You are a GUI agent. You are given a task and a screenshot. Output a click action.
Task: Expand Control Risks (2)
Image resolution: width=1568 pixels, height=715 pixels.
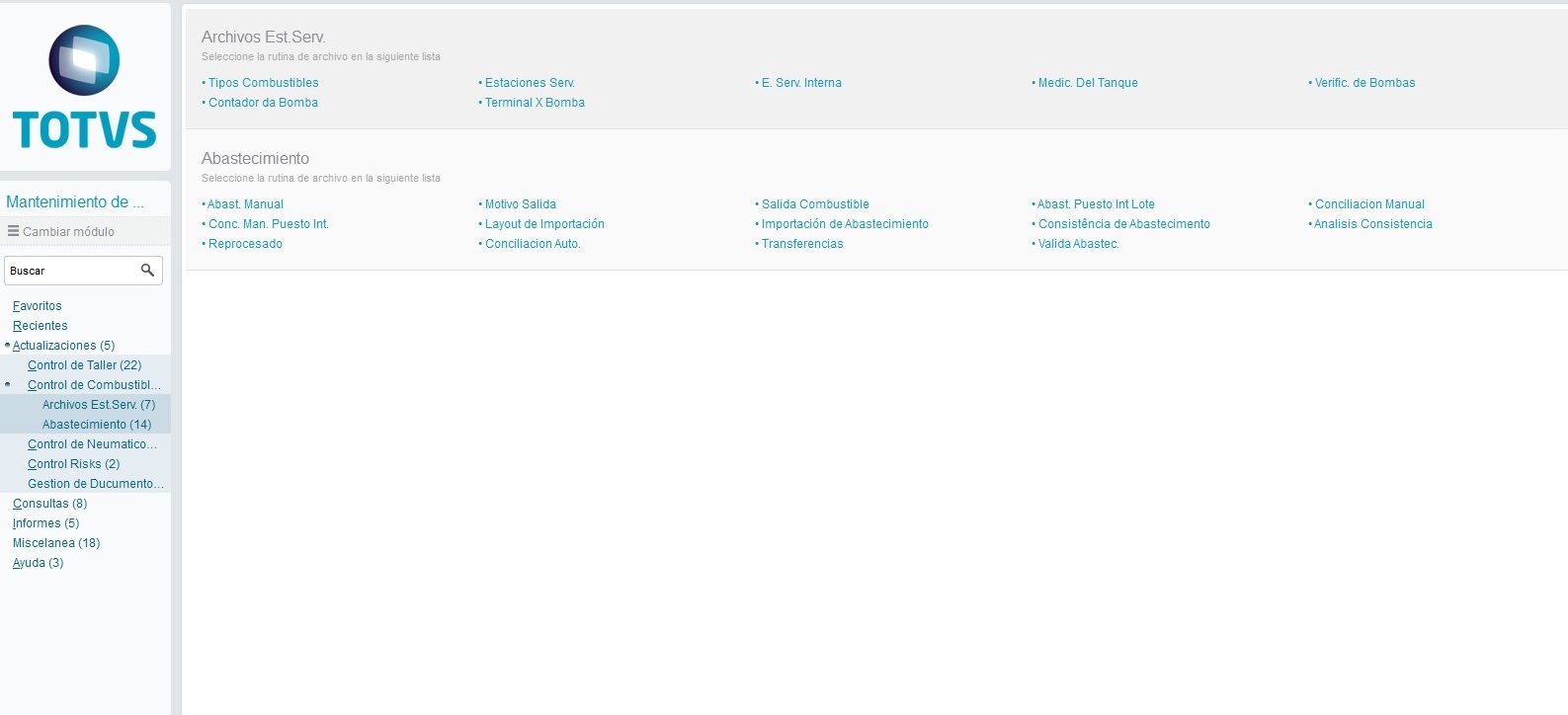73,464
